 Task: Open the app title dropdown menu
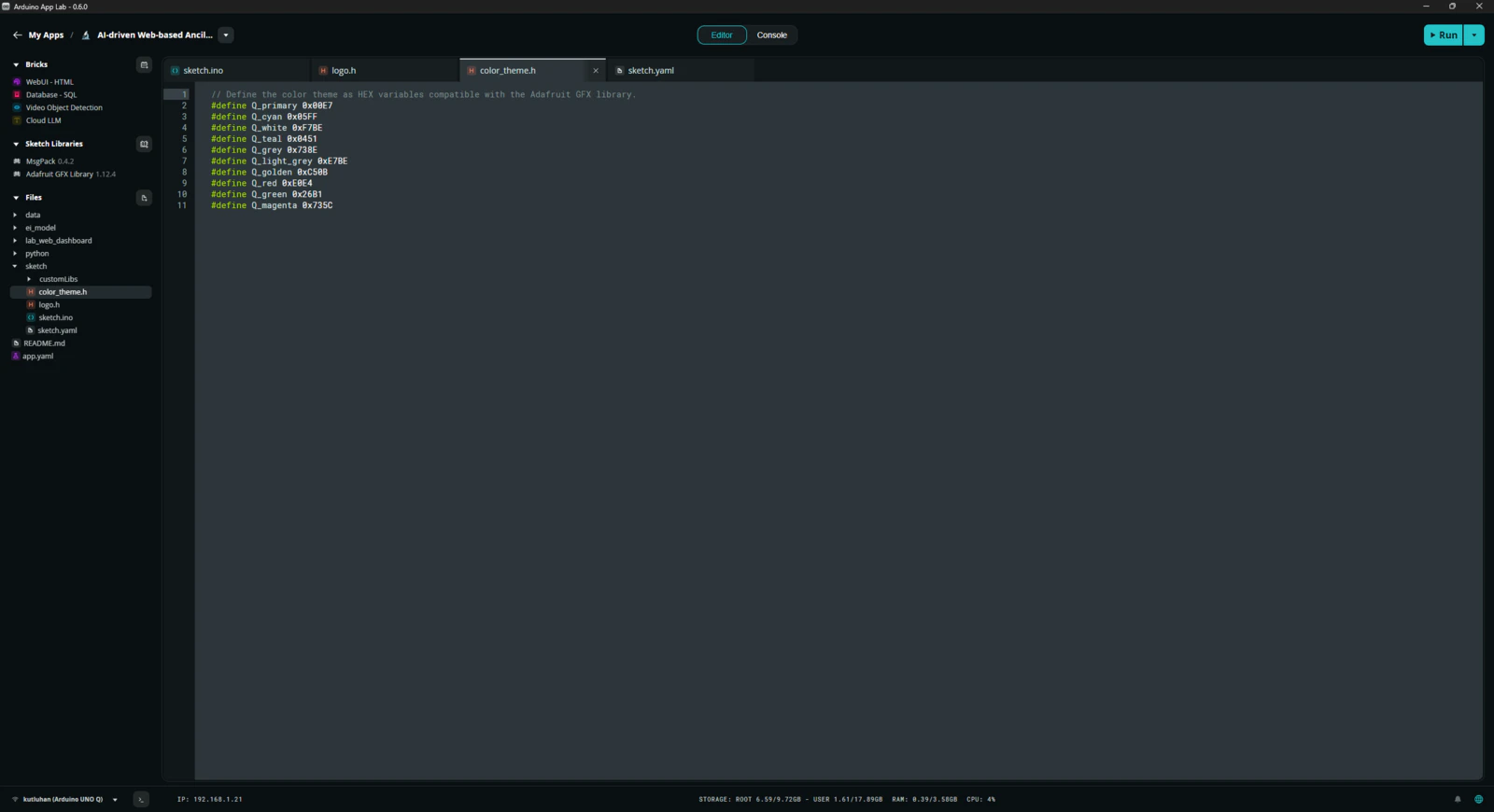(226, 35)
